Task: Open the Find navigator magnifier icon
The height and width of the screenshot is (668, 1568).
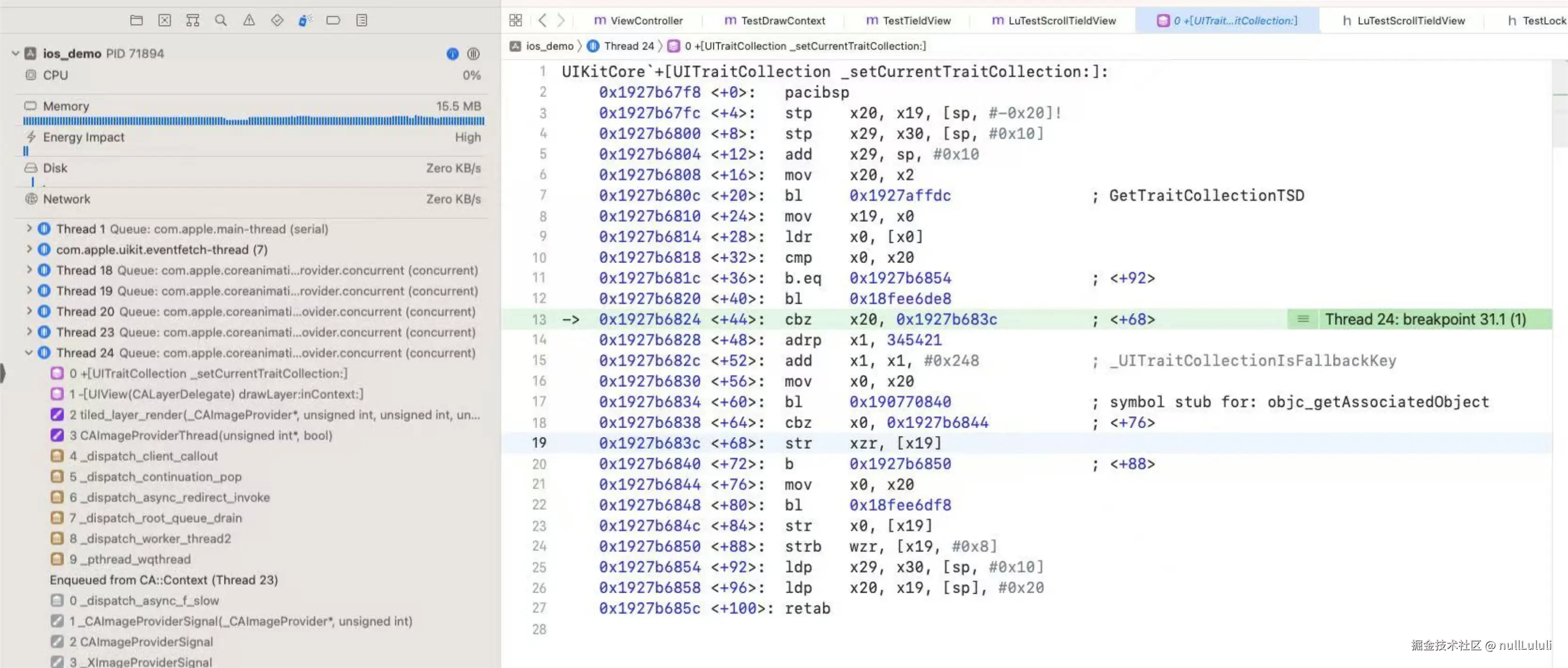Action: (220, 20)
